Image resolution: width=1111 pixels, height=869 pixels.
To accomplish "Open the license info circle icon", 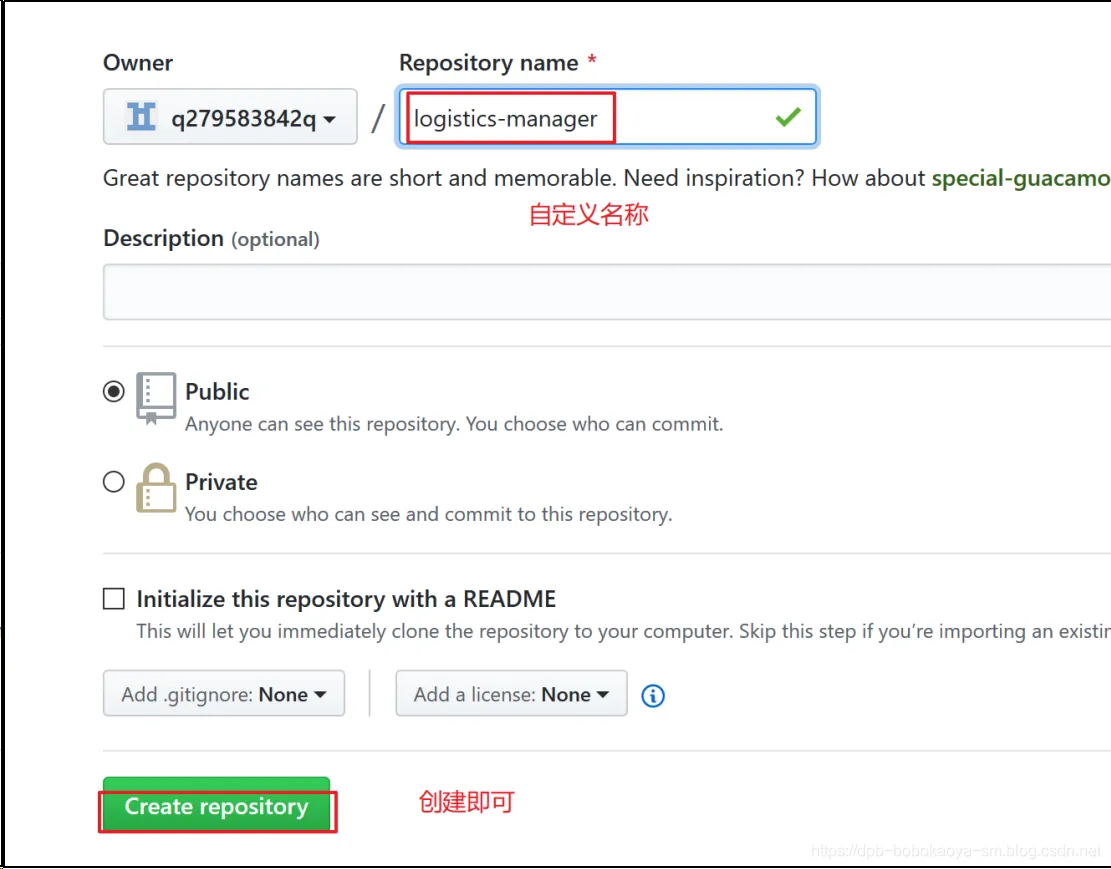I will [653, 695].
